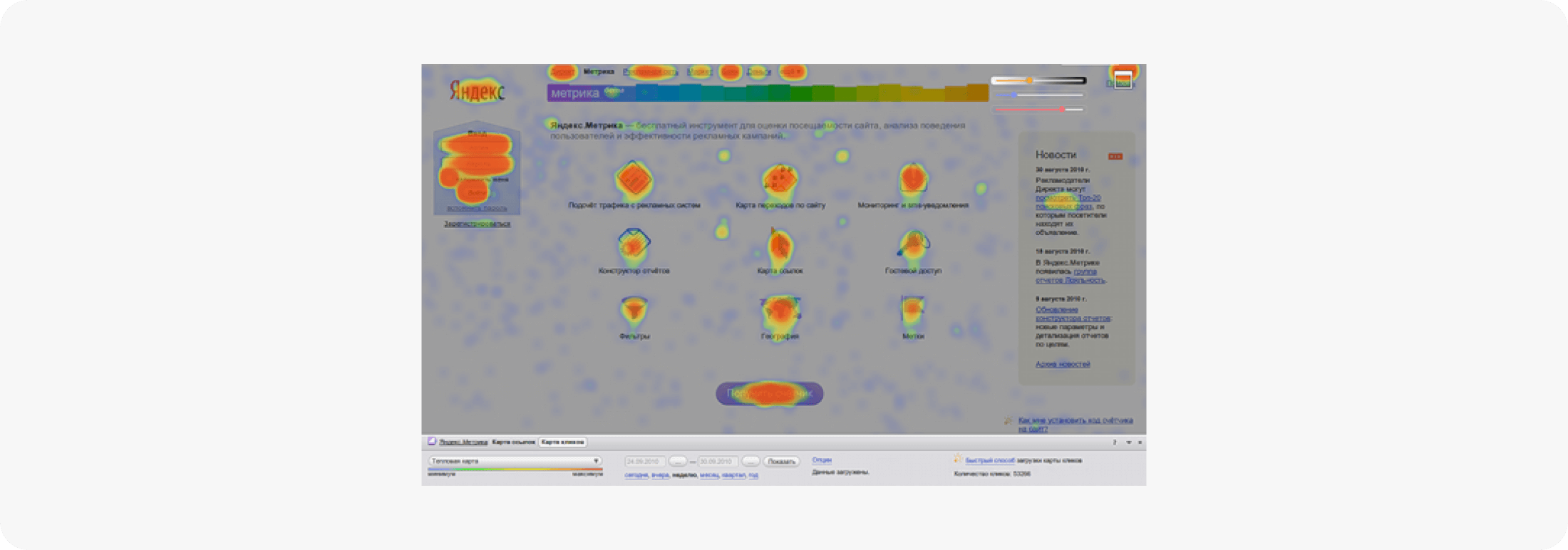The height and width of the screenshot is (550, 1568).
Task: Click the Yandex logo
Action: point(477,91)
